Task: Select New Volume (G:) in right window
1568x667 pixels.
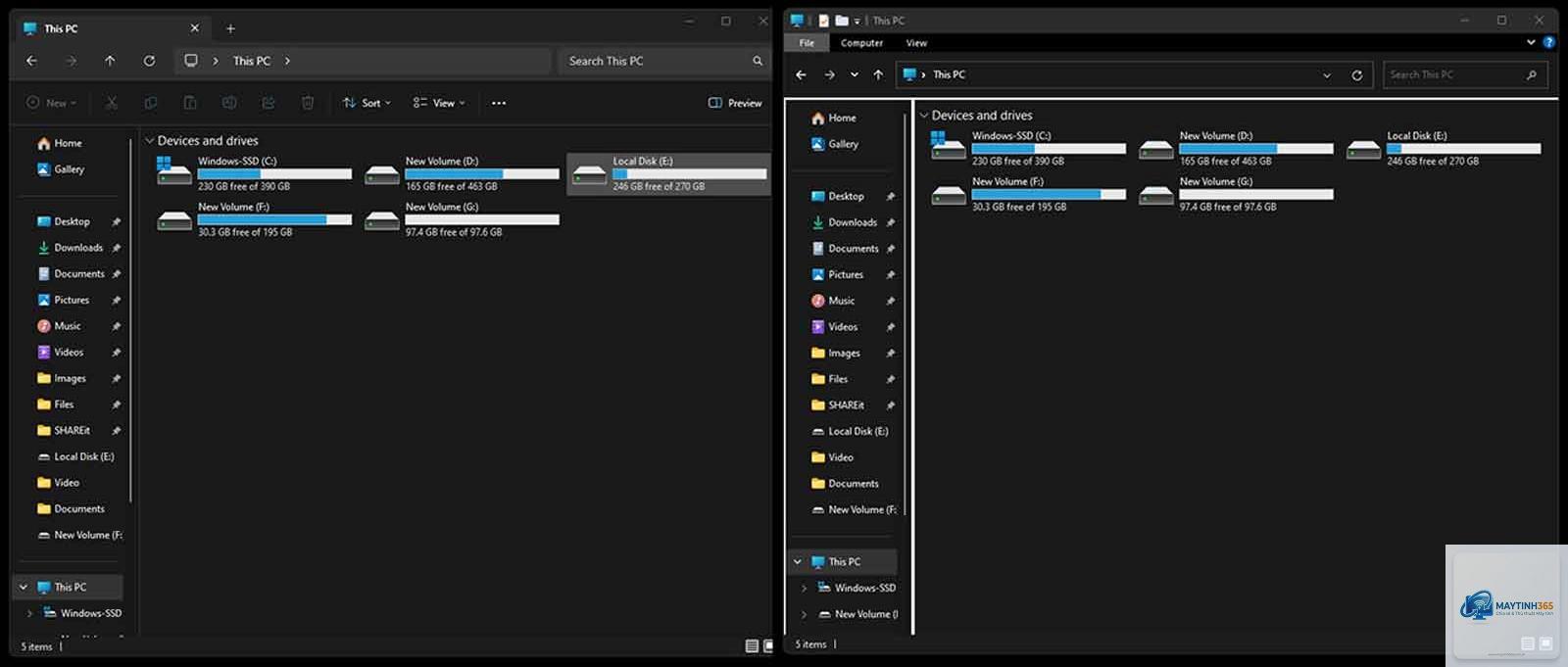Action: click(x=1237, y=194)
